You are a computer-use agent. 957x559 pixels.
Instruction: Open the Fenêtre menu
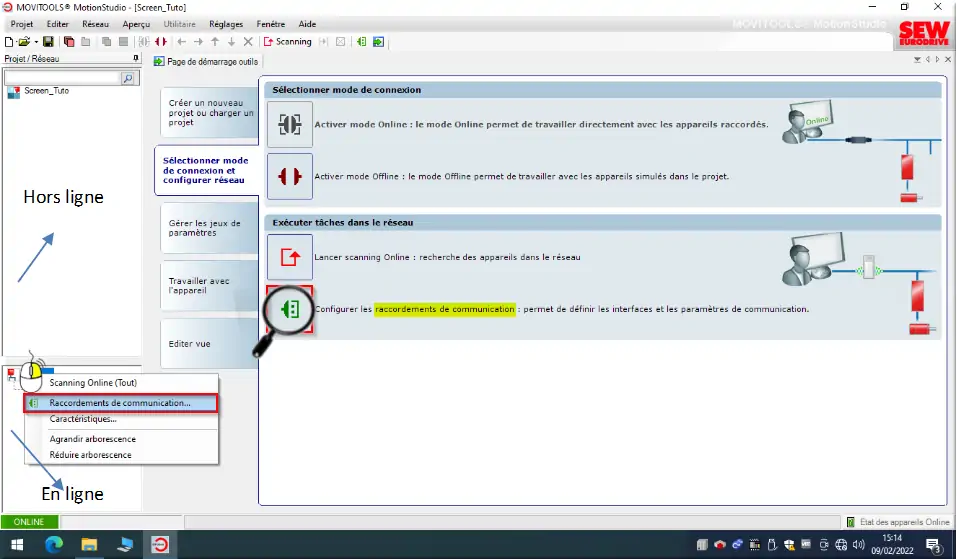[x=271, y=24]
